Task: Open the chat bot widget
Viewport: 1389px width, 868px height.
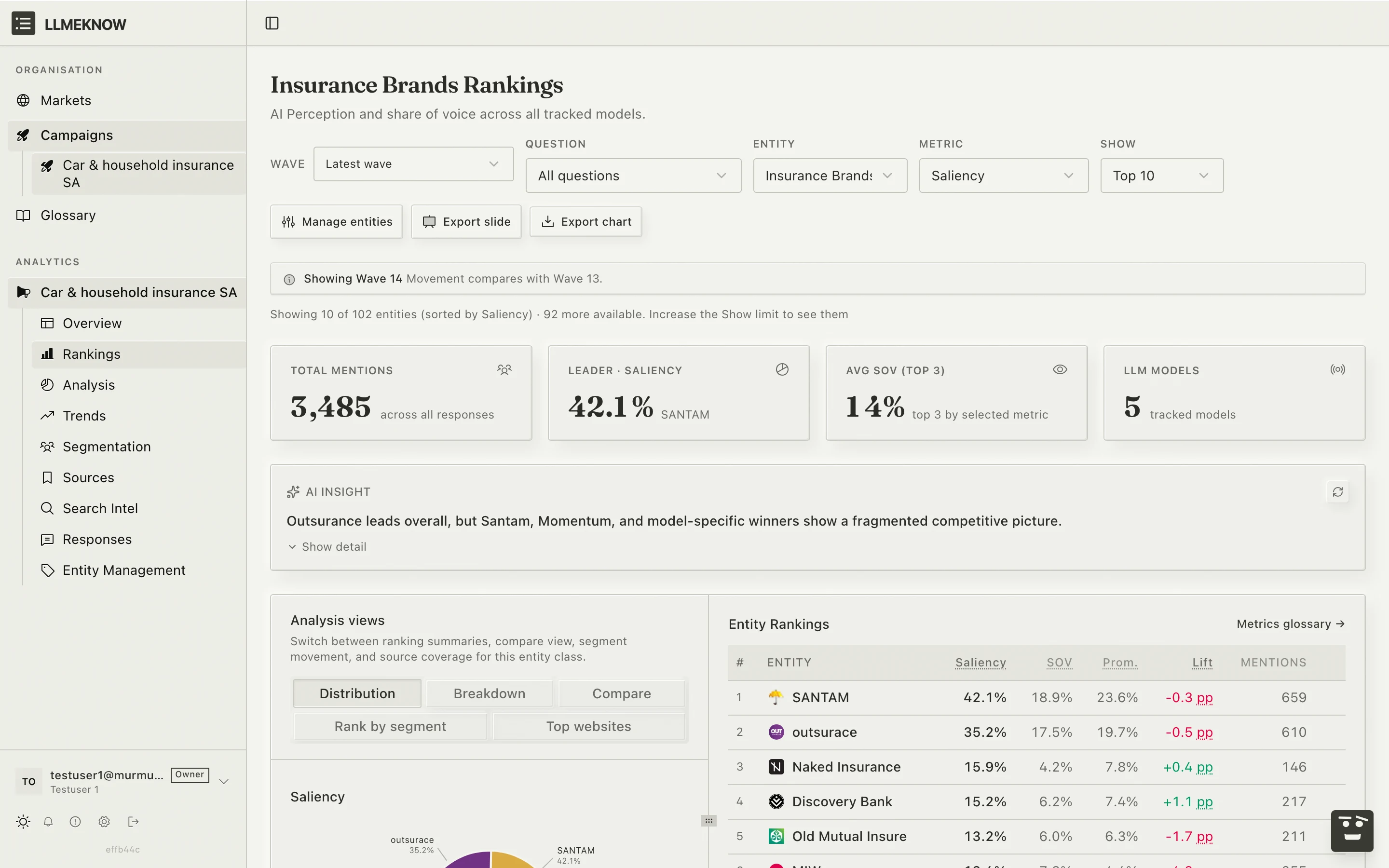Action: (1352, 831)
